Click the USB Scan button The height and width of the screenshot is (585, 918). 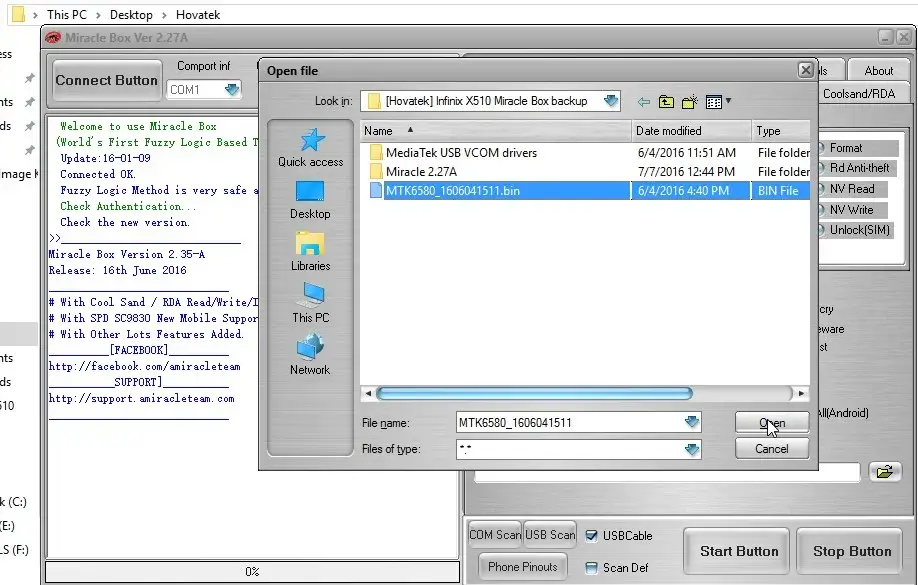[x=550, y=535]
